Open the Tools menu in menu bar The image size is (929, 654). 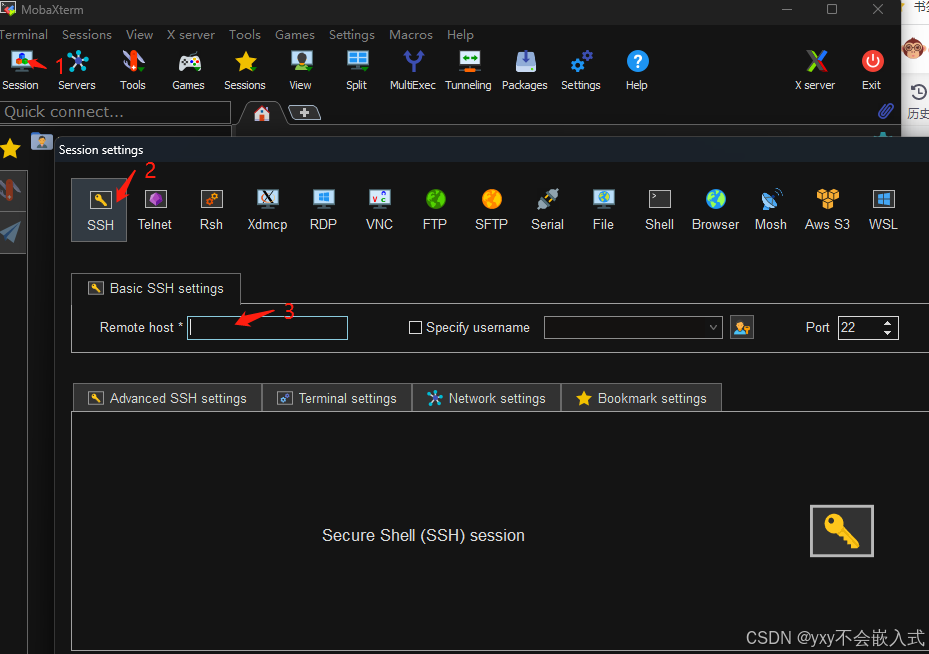[x=245, y=34]
